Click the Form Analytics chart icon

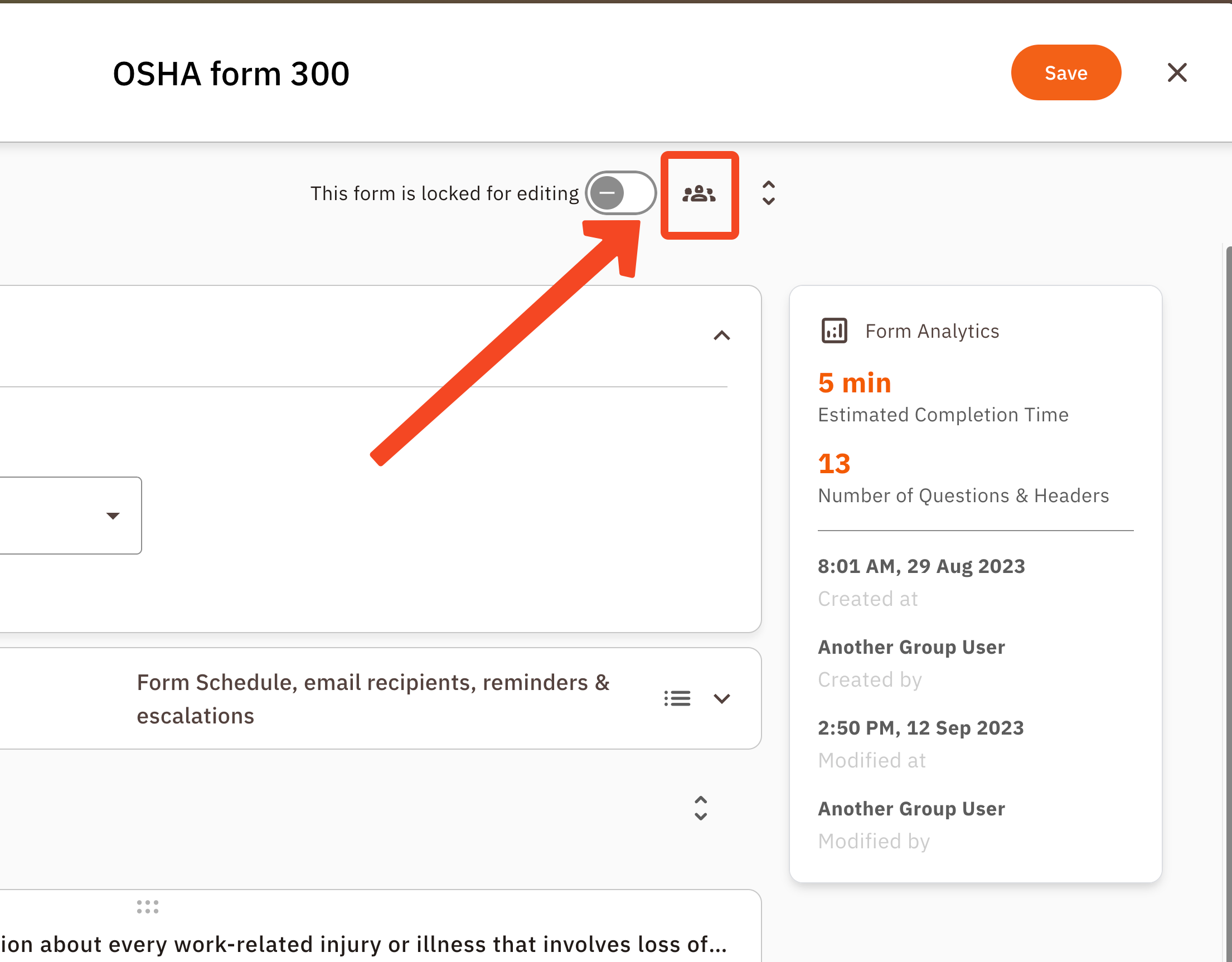(834, 331)
